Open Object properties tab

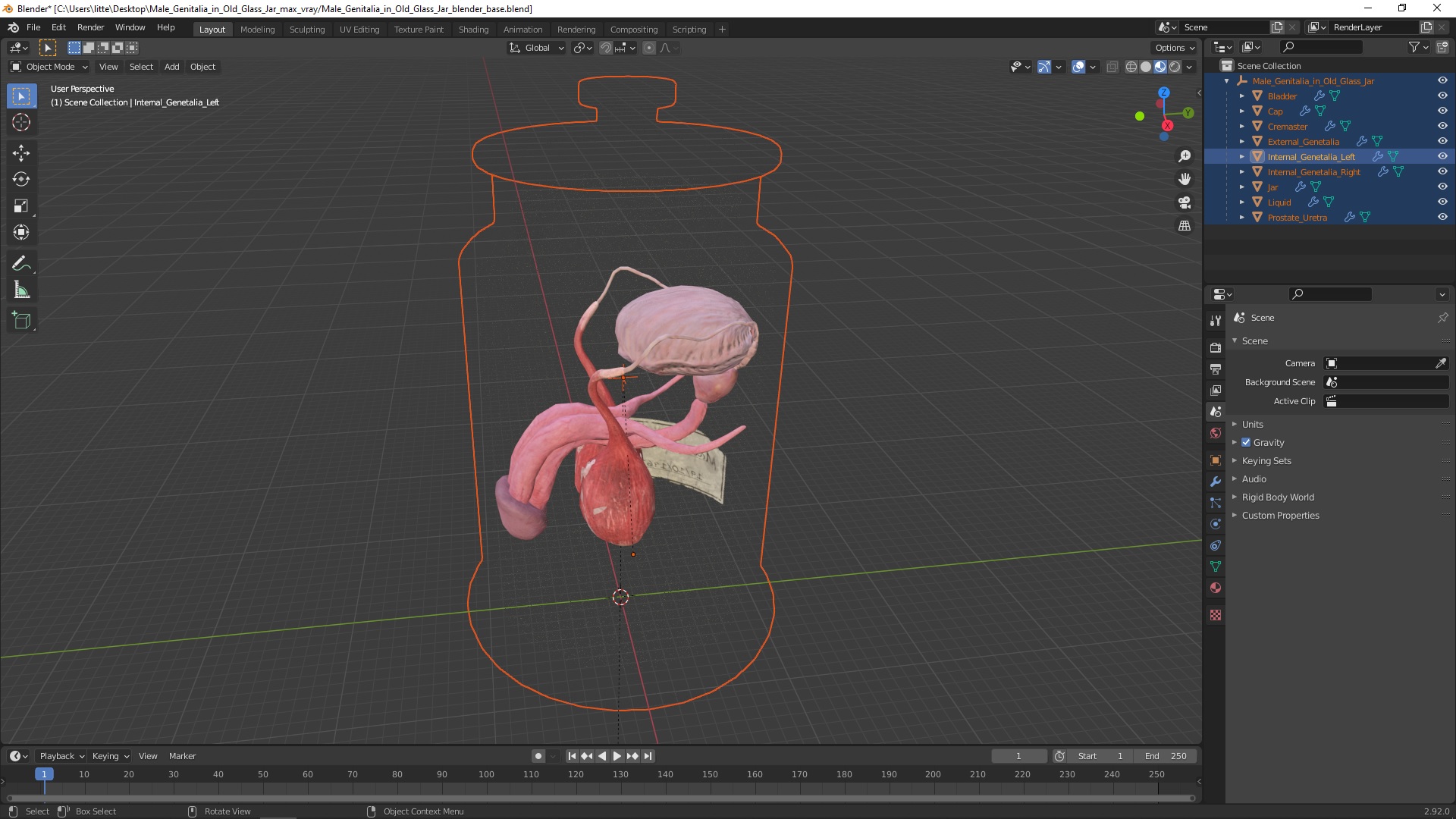(x=1216, y=460)
